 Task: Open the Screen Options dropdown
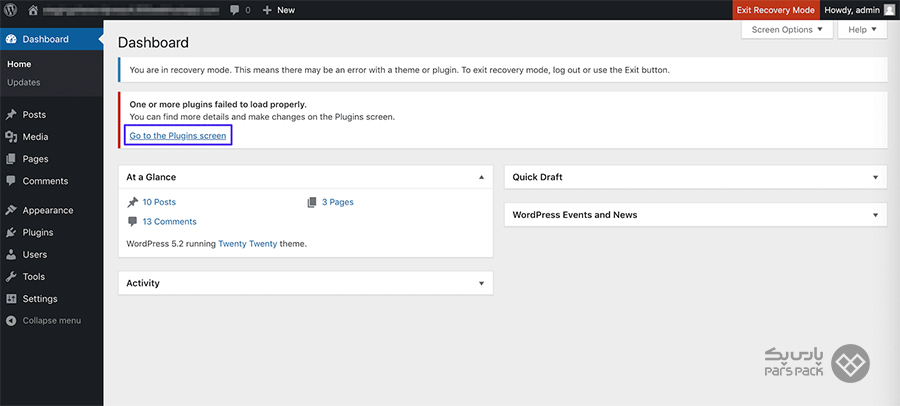point(787,29)
